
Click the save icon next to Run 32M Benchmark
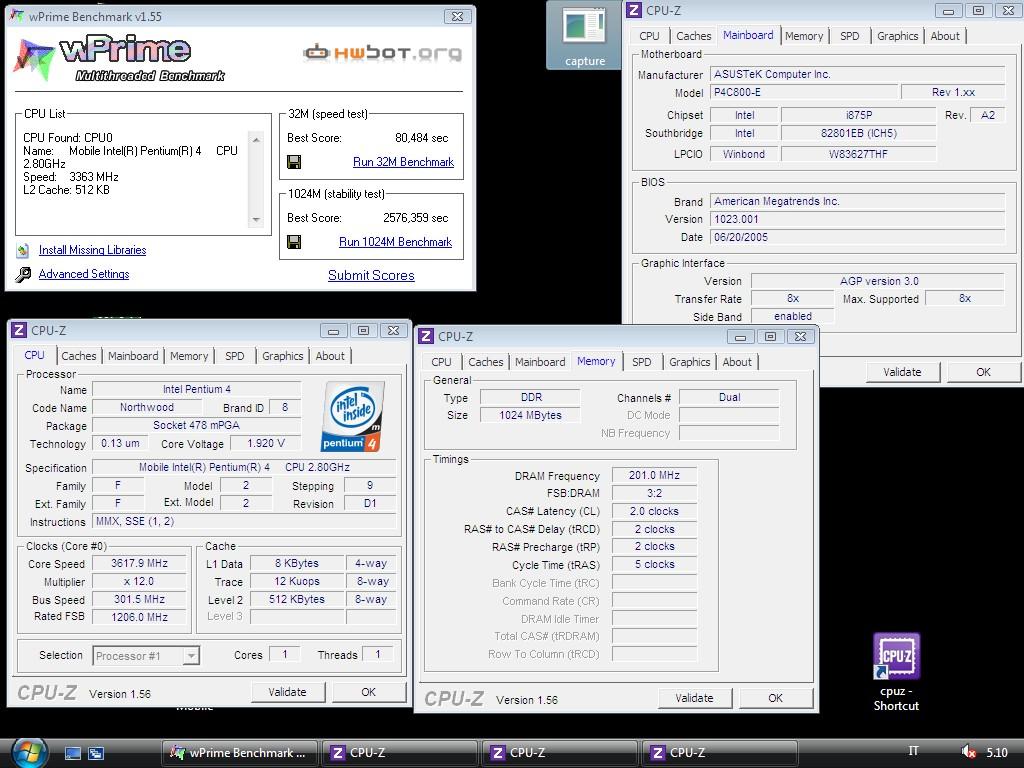[294, 162]
